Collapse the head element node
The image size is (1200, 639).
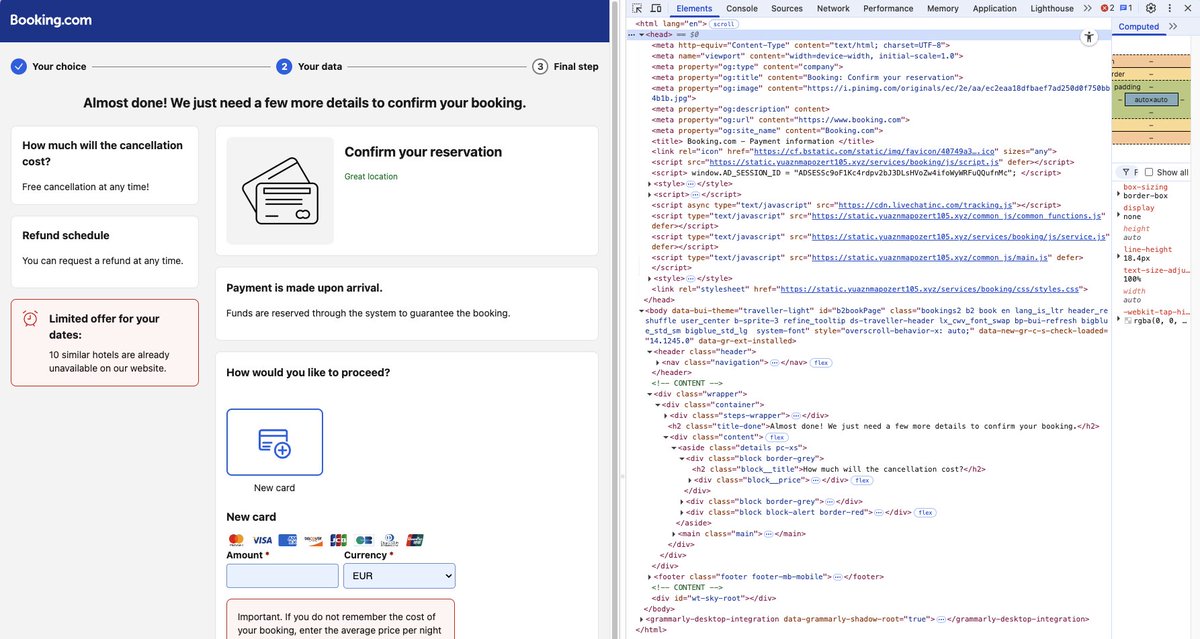click(642, 34)
